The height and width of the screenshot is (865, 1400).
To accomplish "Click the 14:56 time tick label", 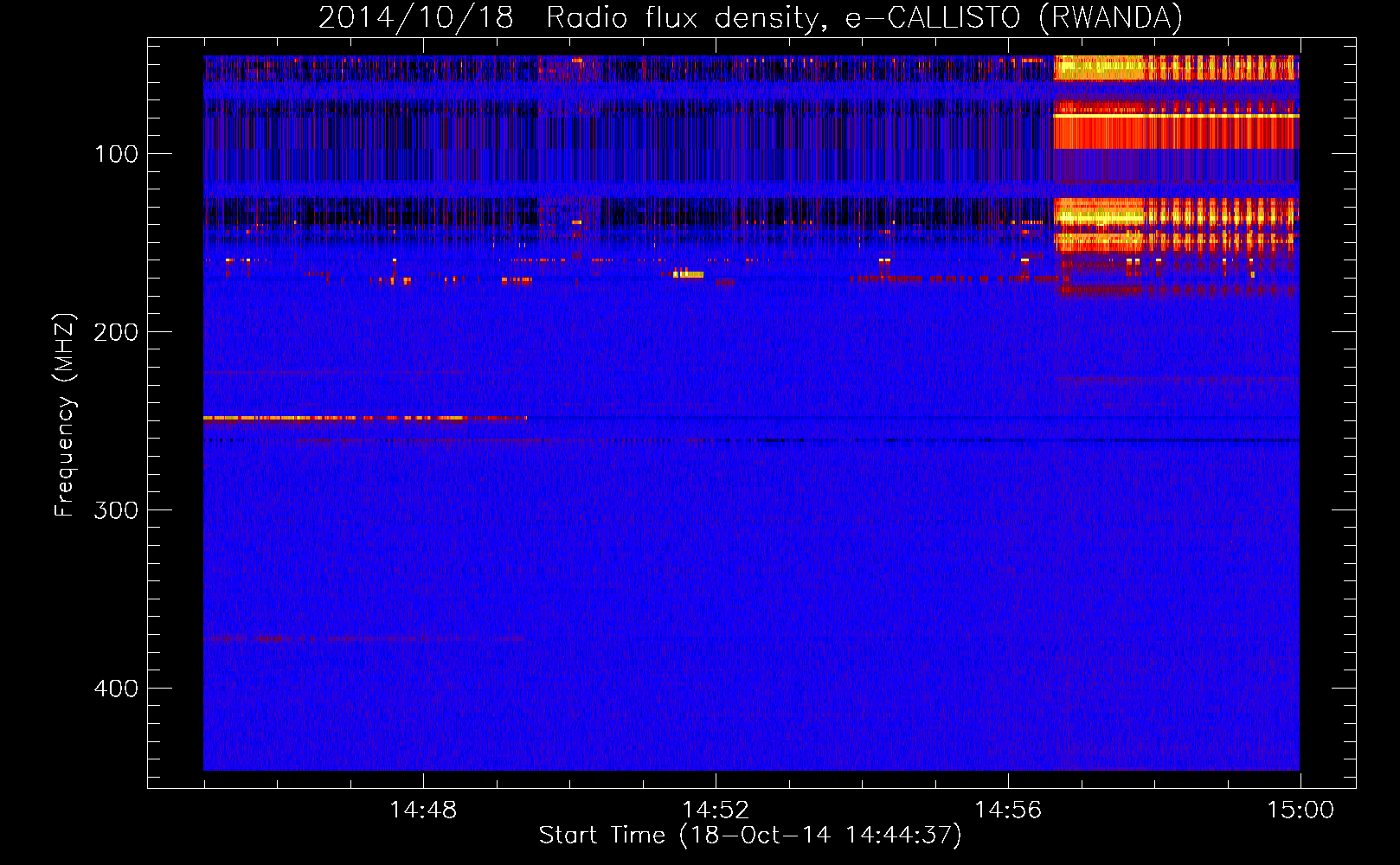I will pos(1008,811).
